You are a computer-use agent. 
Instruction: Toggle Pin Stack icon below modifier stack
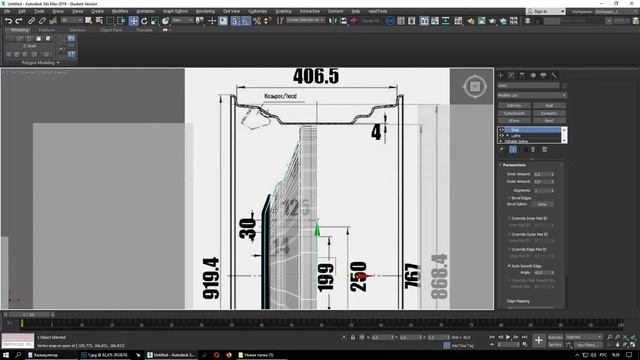[501, 150]
